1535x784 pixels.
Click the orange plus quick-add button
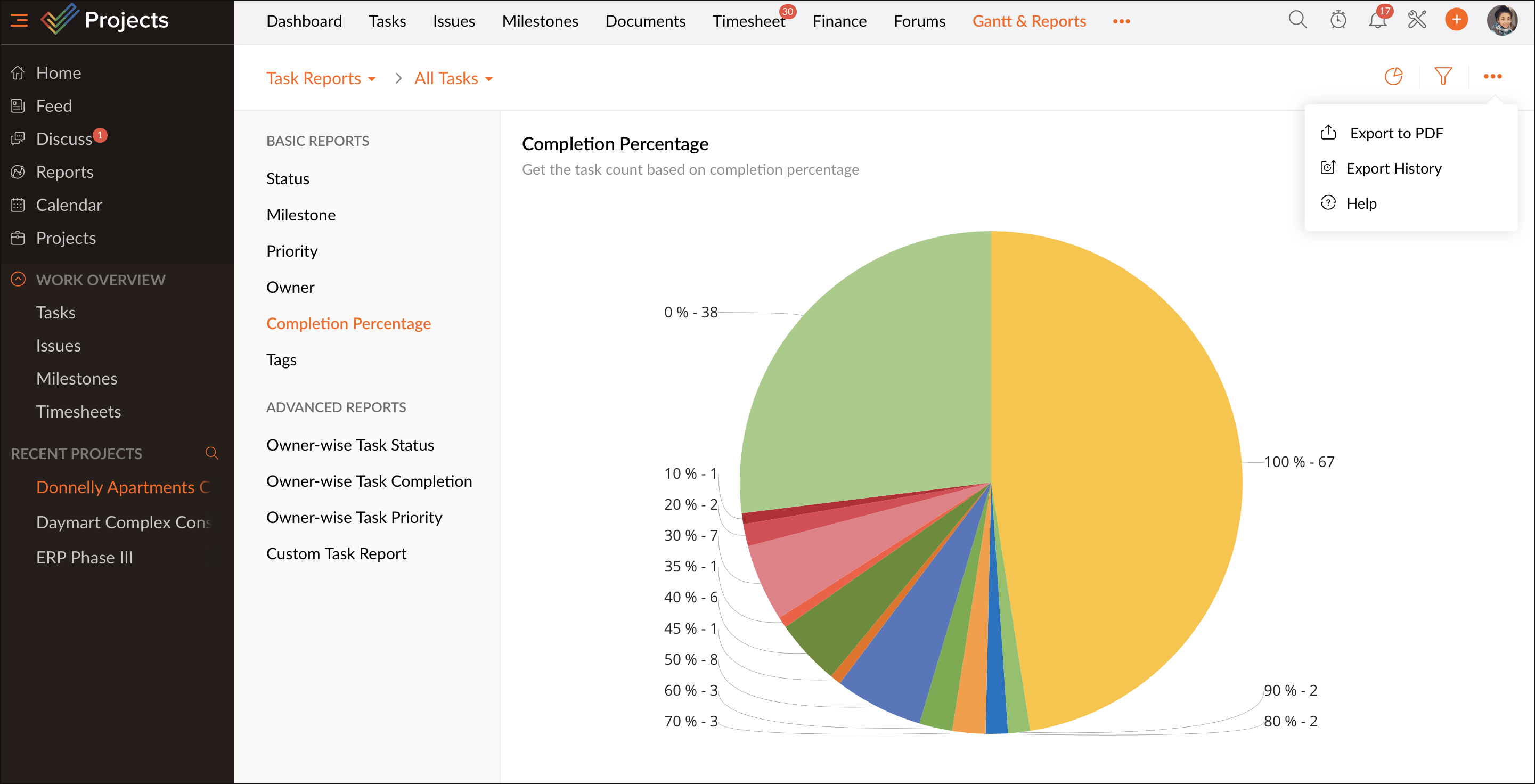point(1456,20)
